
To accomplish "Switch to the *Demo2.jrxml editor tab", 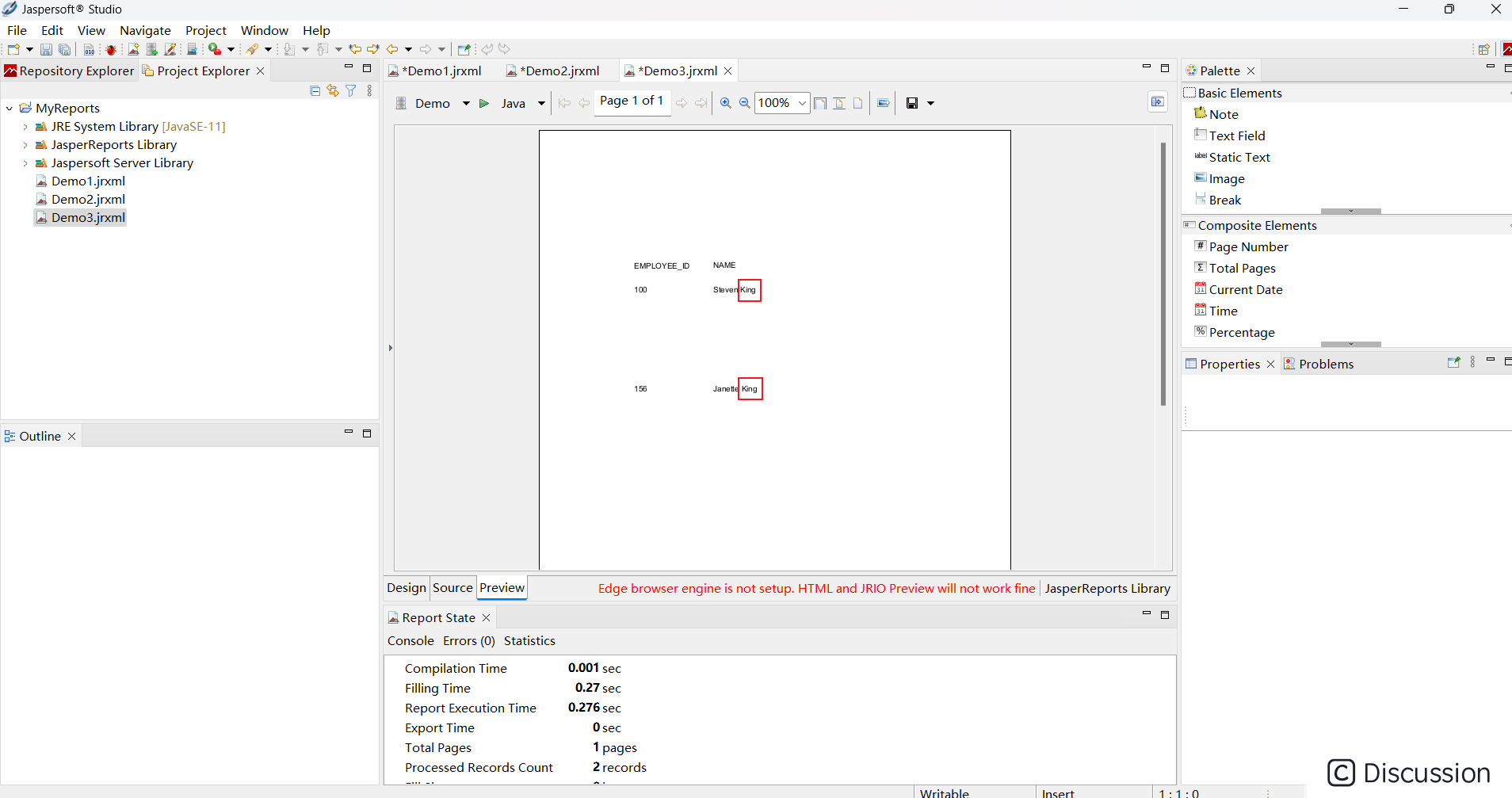I will (x=553, y=71).
